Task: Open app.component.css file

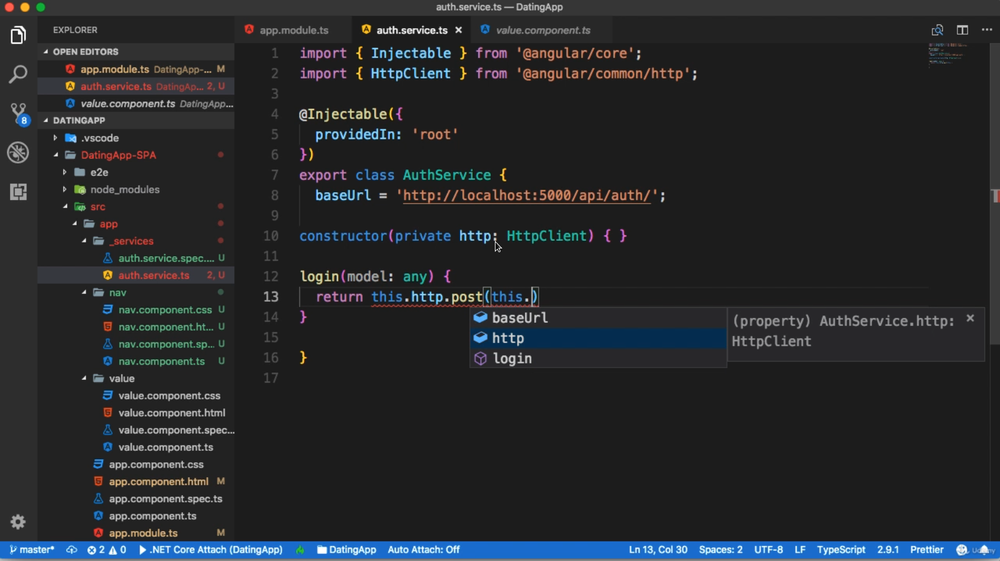Action: click(x=136, y=465)
